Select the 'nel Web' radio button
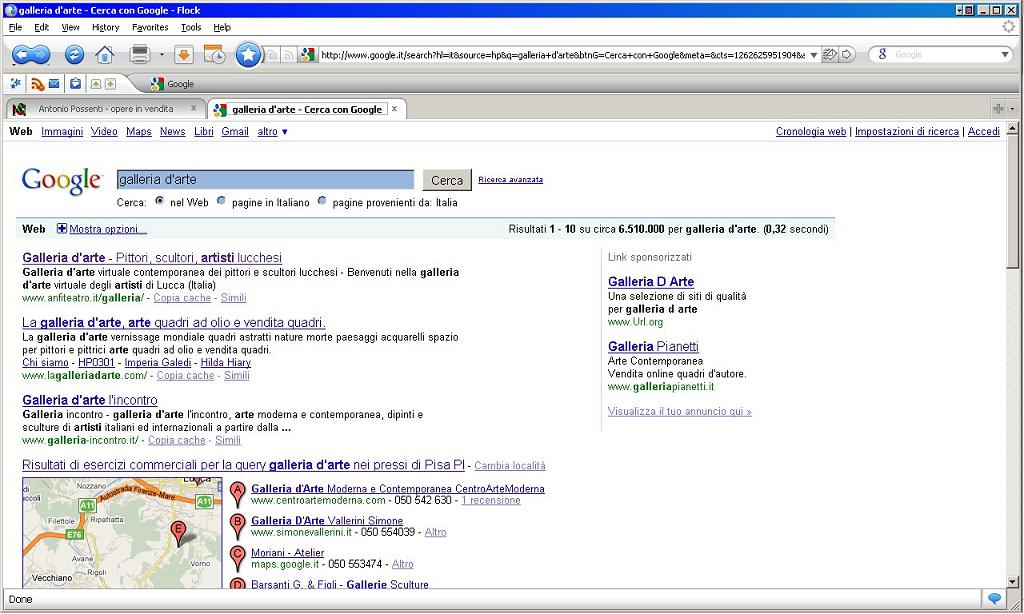This screenshot has width=1024, height=614. click(x=159, y=201)
